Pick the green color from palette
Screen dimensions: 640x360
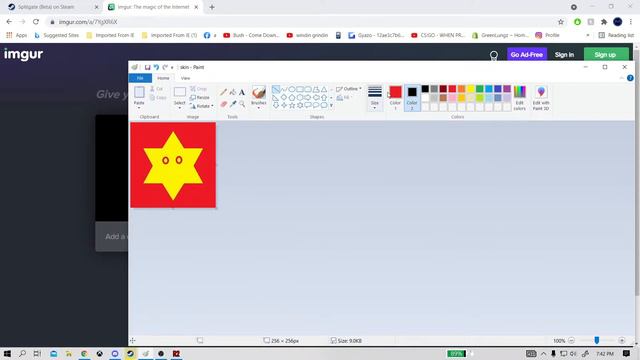[x=480, y=89]
